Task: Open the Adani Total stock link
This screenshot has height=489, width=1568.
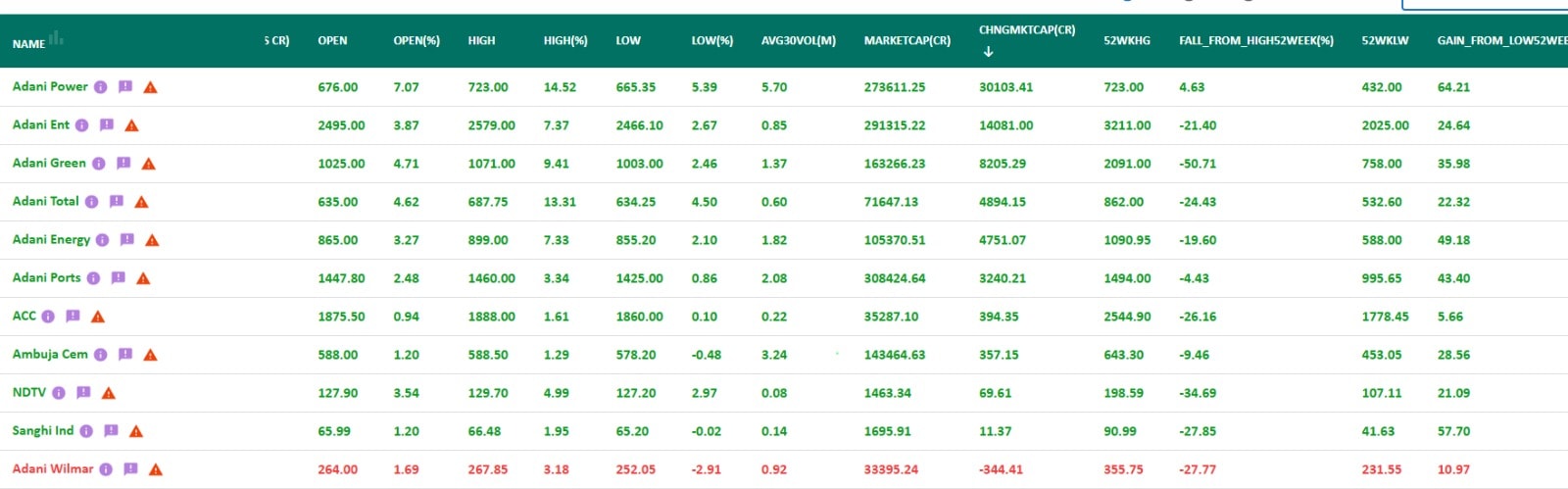Action: pos(45,201)
